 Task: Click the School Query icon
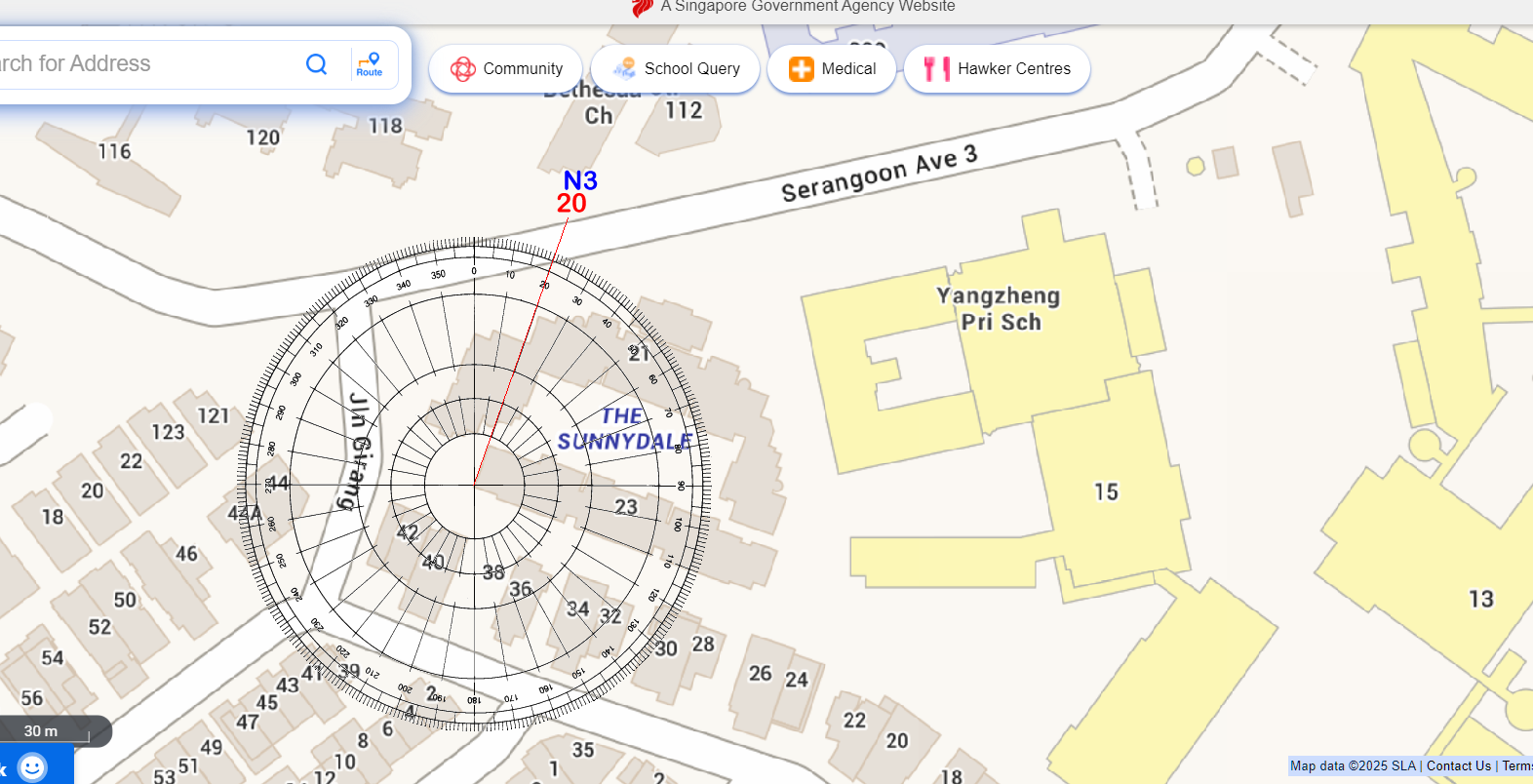click(624, 69)
